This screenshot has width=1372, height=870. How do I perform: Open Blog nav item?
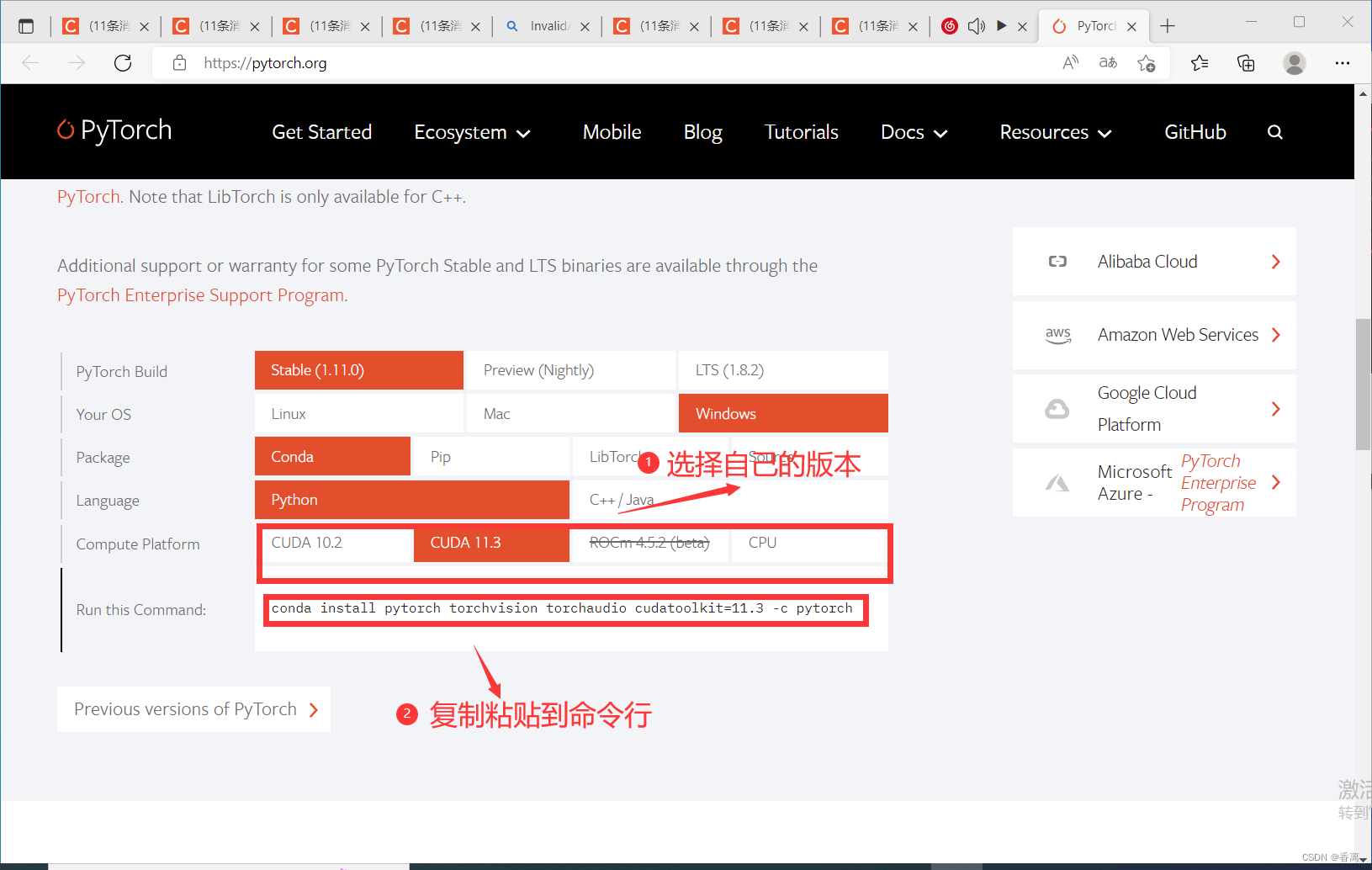coord(703,132)
